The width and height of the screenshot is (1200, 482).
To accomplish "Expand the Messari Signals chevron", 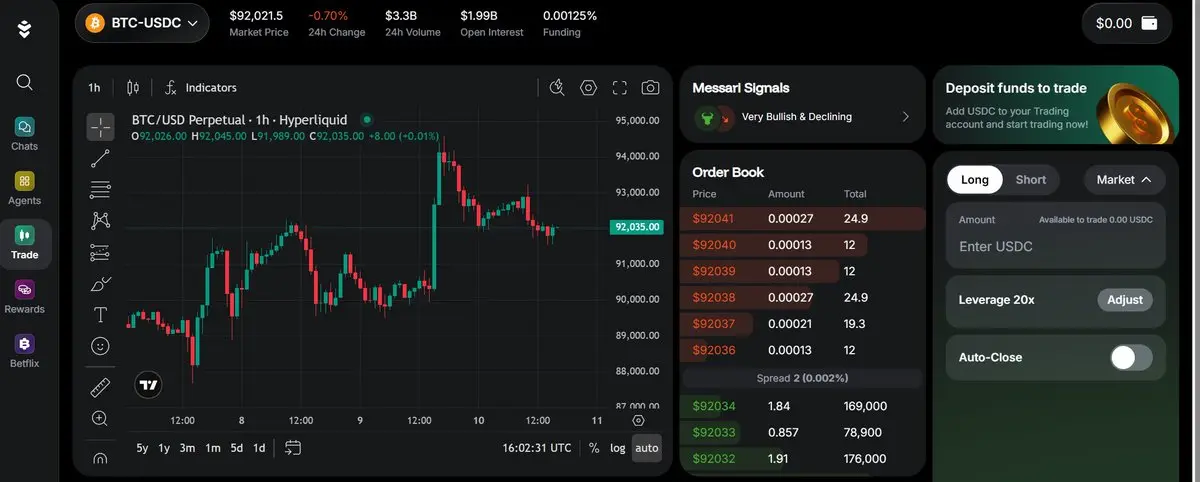I will pos(906,117).
